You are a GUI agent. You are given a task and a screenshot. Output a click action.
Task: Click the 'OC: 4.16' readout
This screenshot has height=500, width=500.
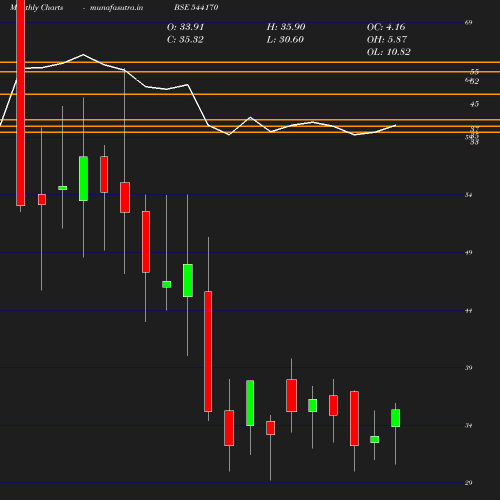point(386,27)
